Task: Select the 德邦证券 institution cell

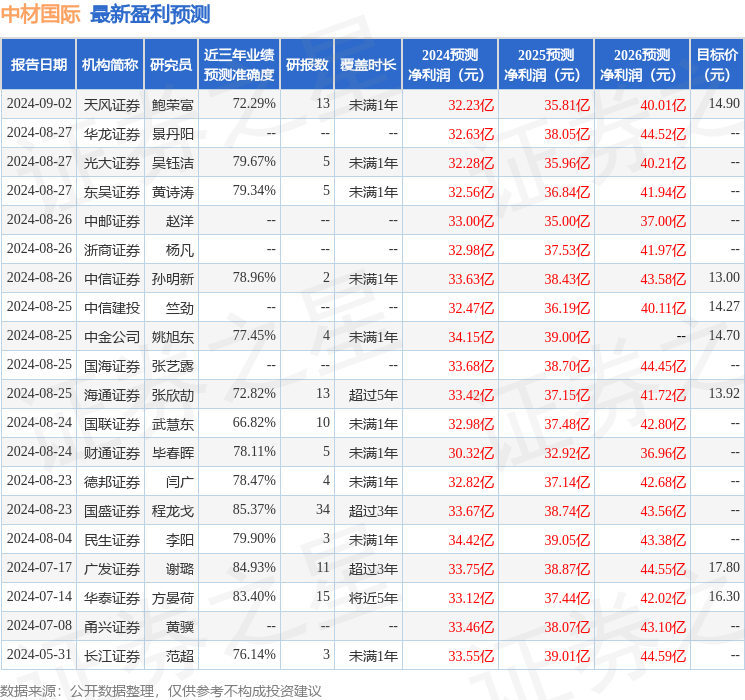Action: pos(112,482)
